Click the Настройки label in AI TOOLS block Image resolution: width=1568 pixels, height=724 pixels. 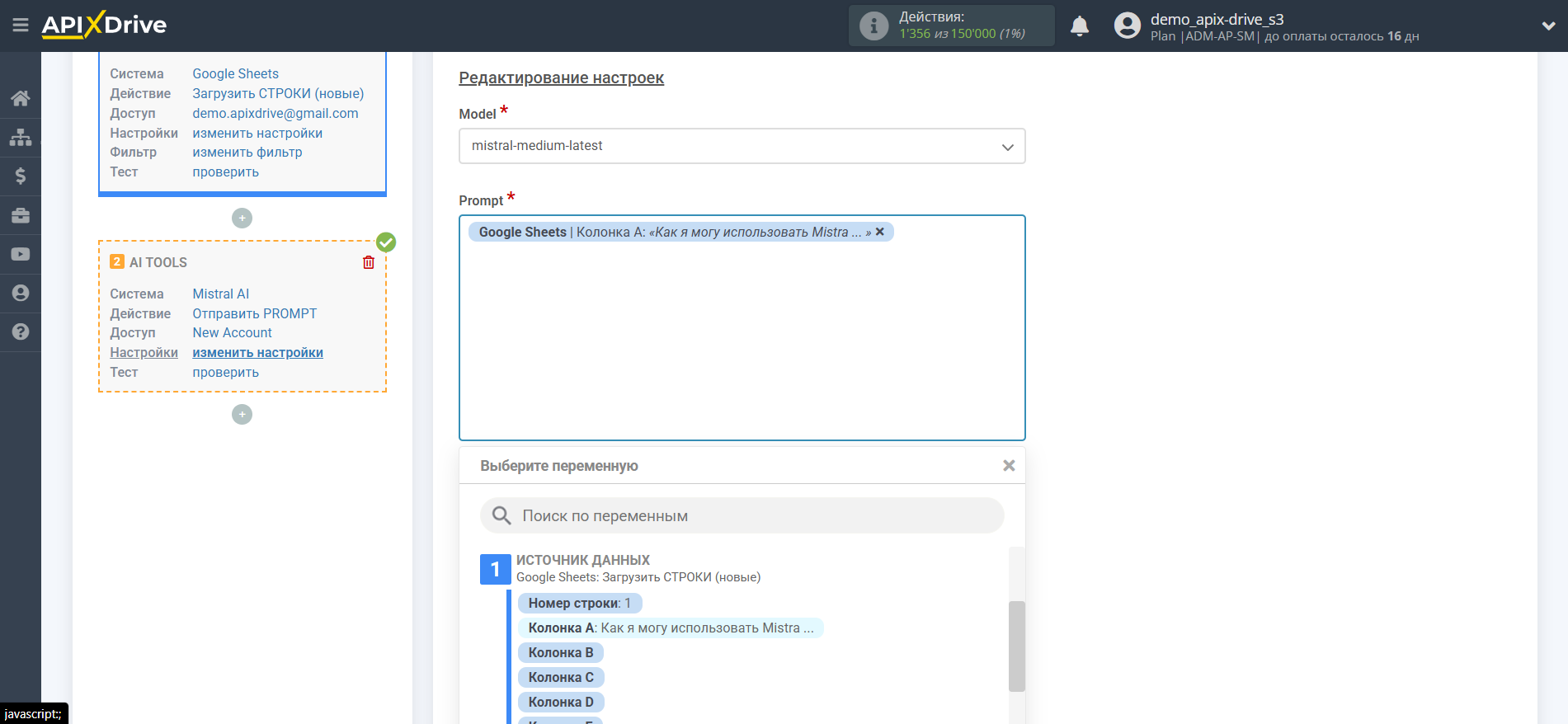click(144, 352)
